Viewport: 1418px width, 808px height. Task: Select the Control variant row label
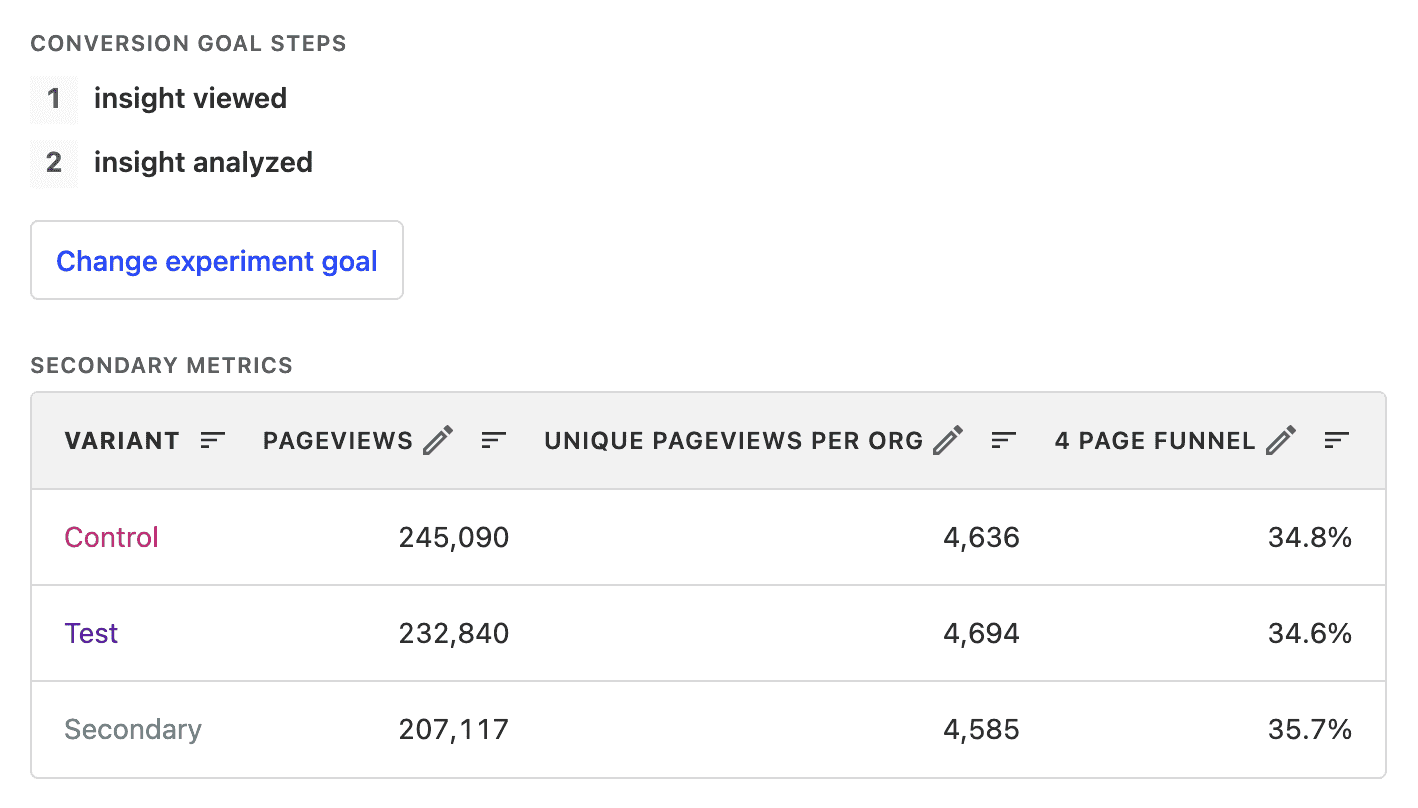[x=112, y=538]
